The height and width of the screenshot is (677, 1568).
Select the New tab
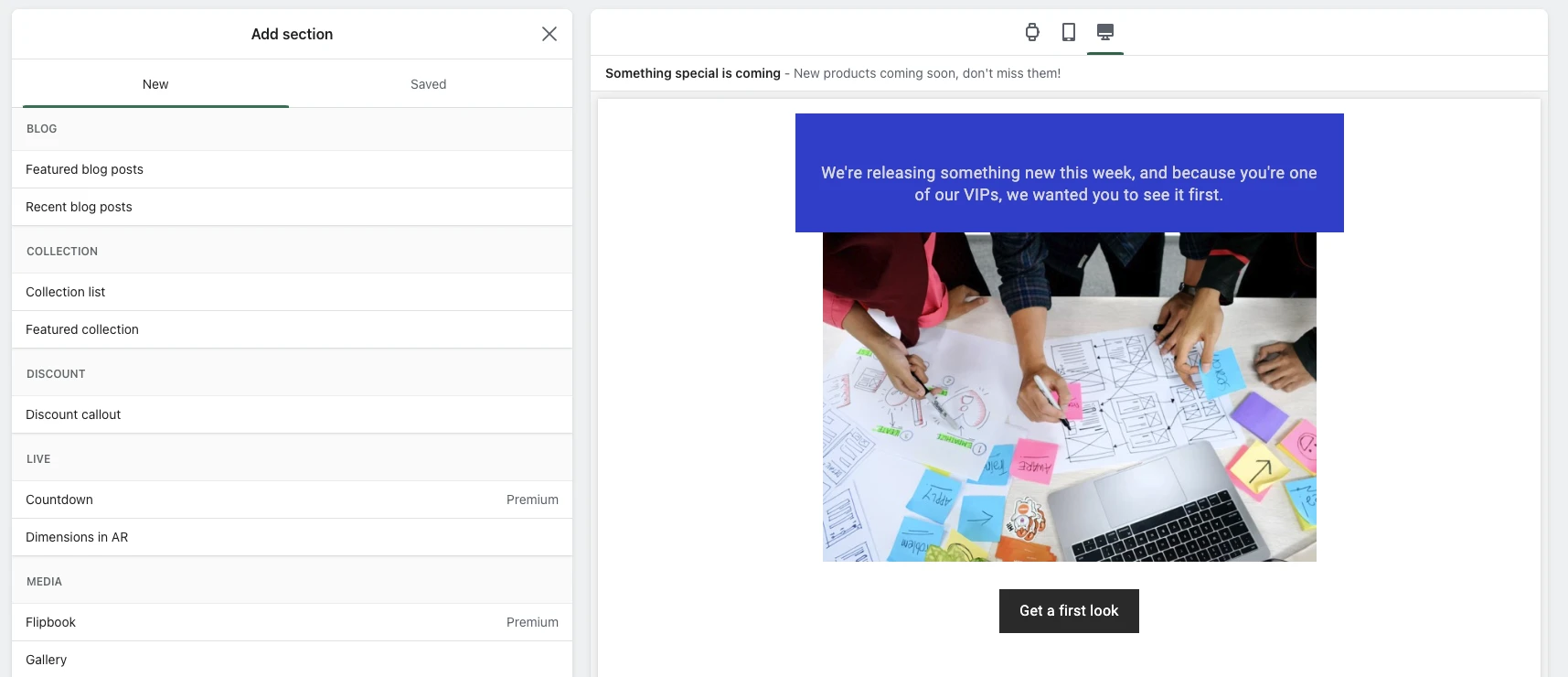point(155,84)
